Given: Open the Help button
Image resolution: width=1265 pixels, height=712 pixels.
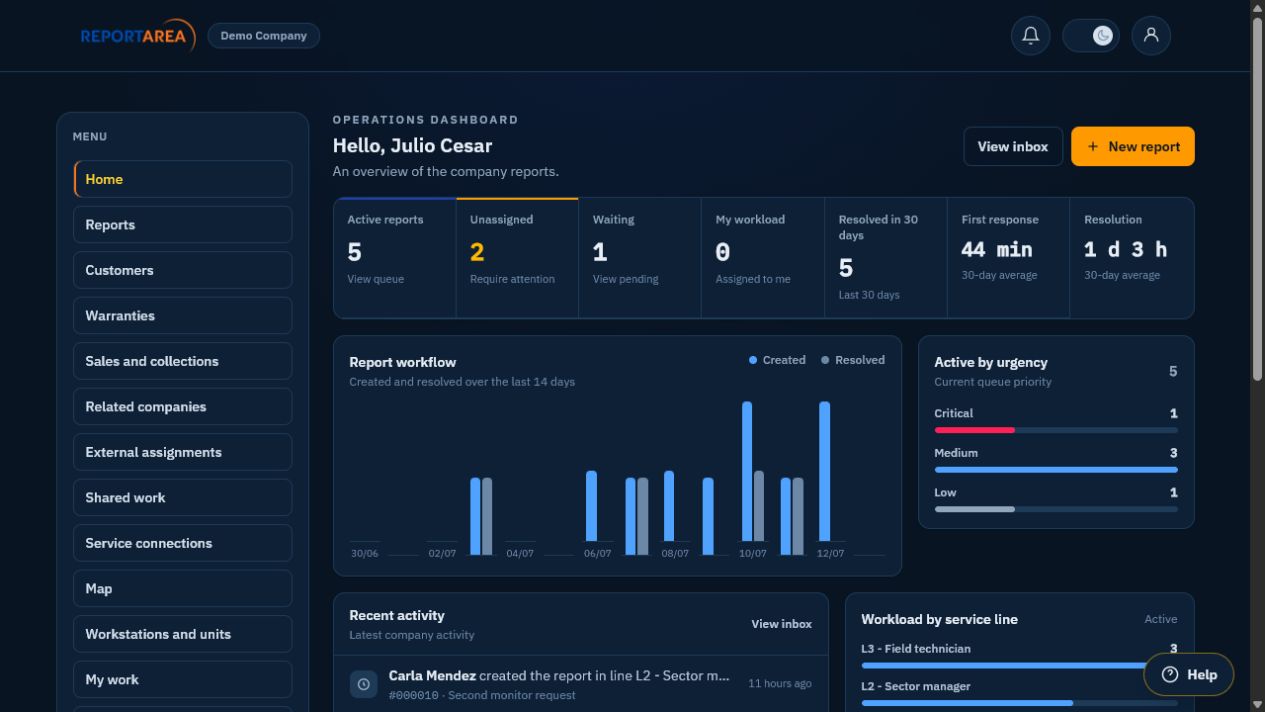Looking at the screenshot, I should (x=1189, y=675).
